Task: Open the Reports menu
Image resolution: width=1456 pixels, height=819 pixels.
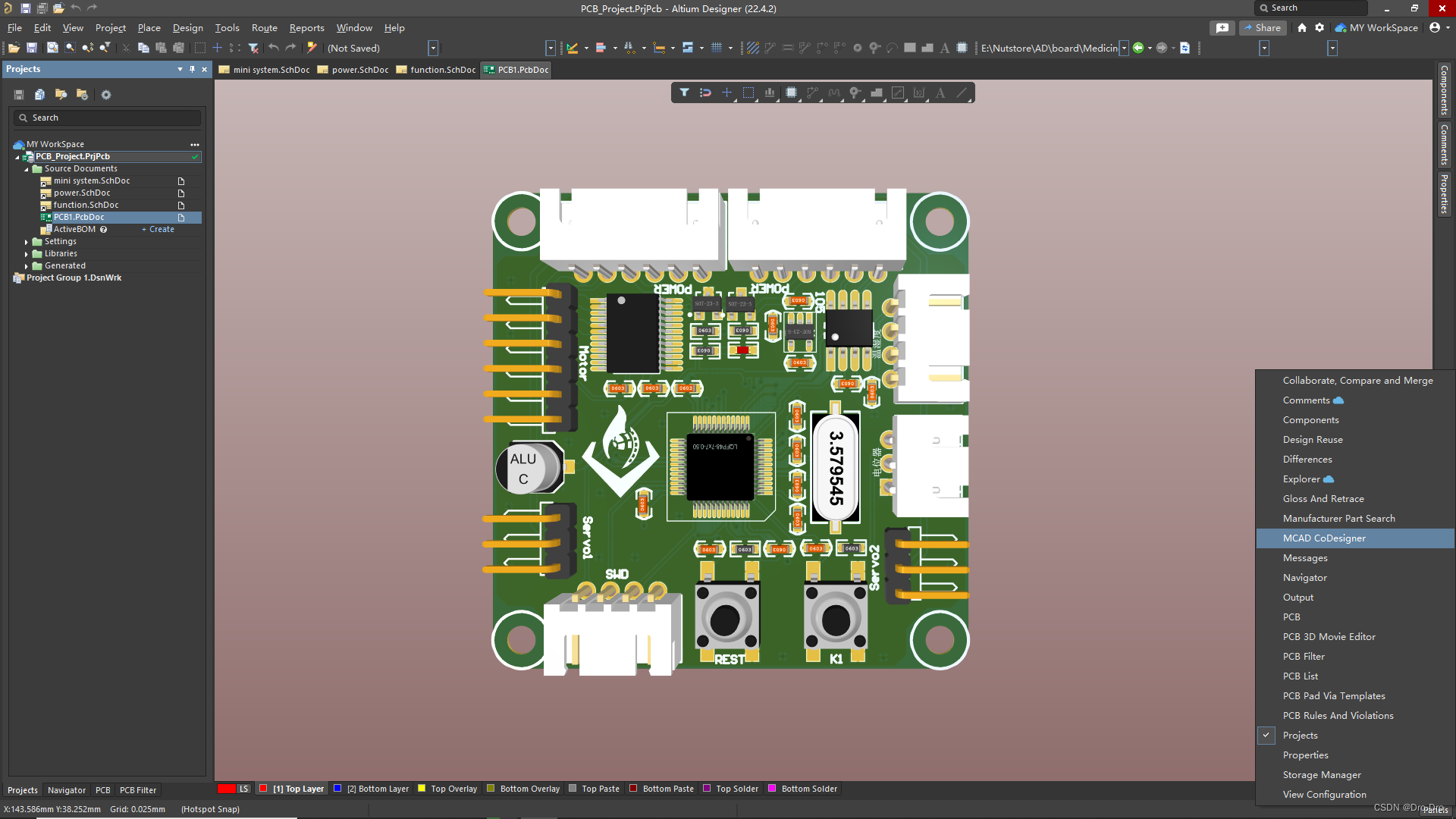Action: (x=306, y=28)
